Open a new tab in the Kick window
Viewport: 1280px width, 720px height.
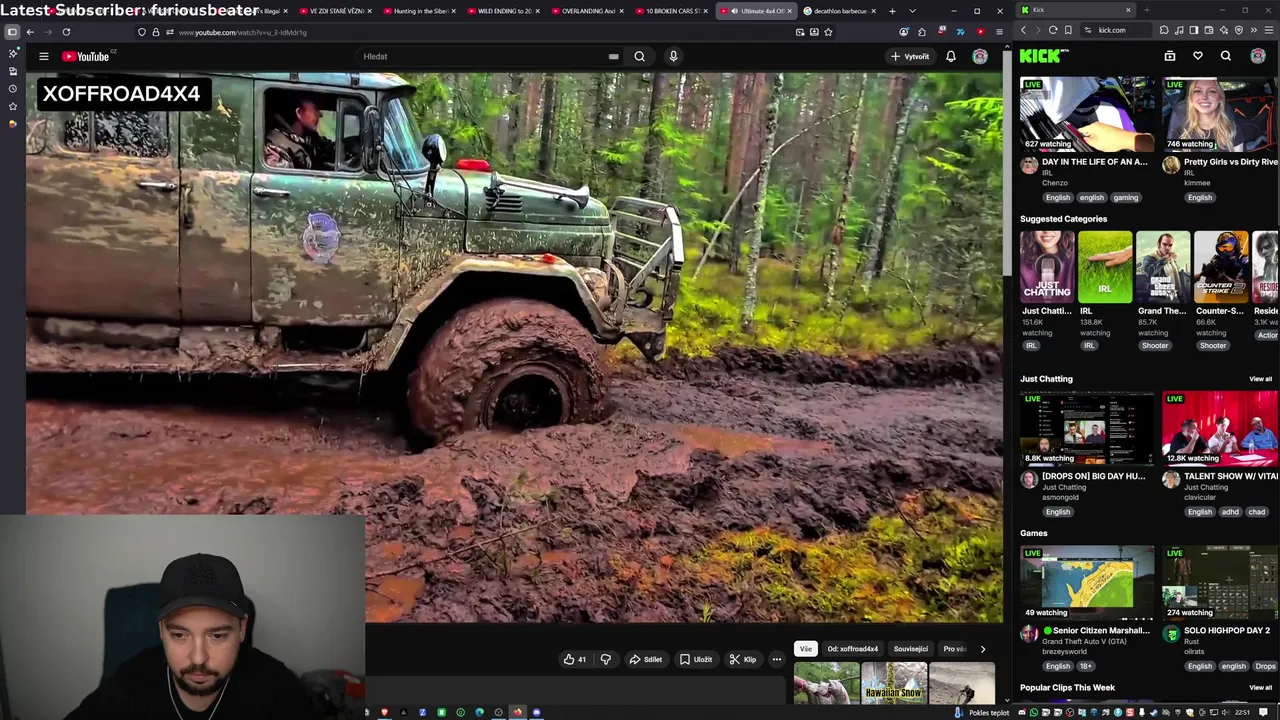tap(1146, 10)
